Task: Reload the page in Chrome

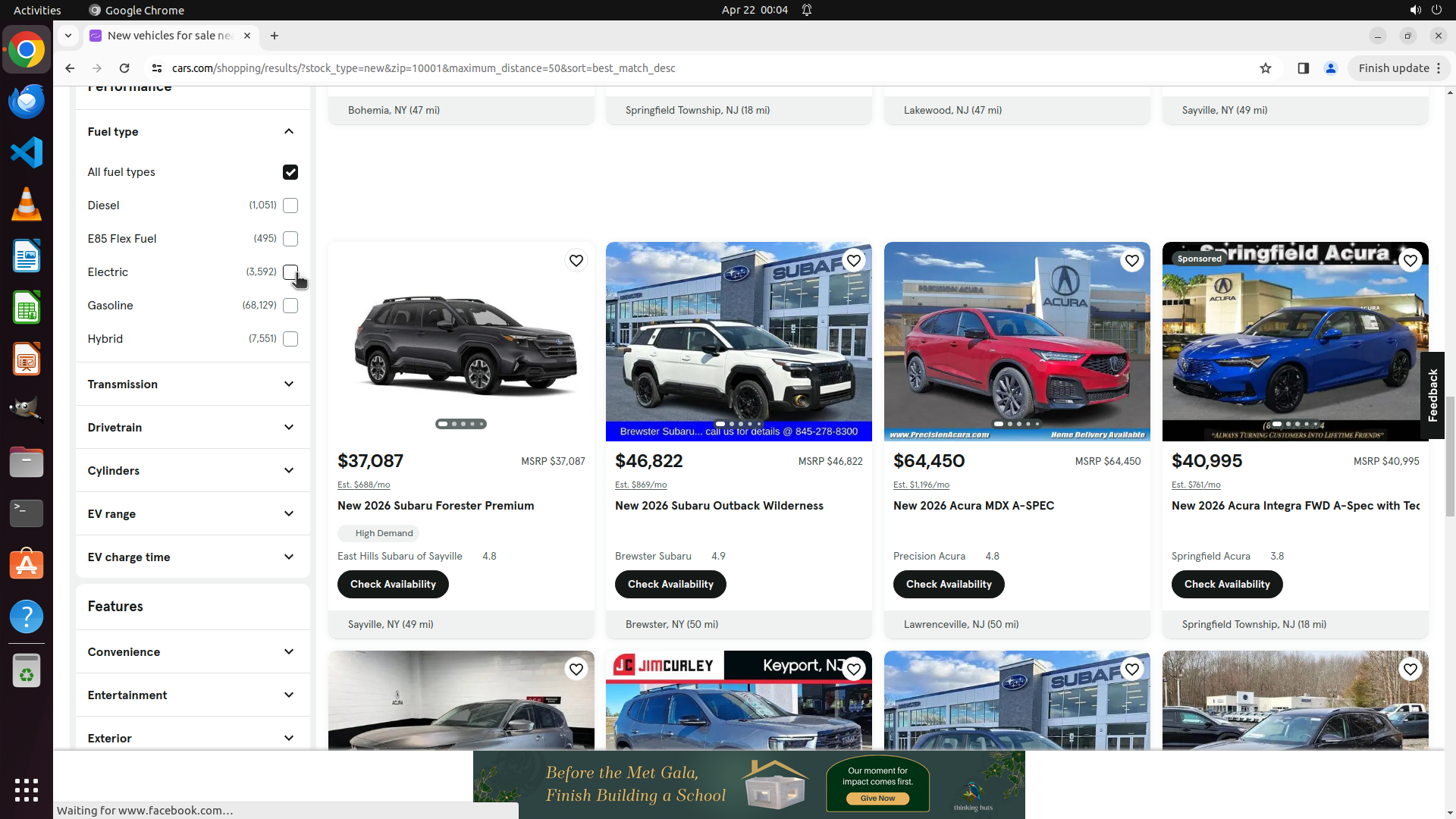Action: tap(124, 68)
